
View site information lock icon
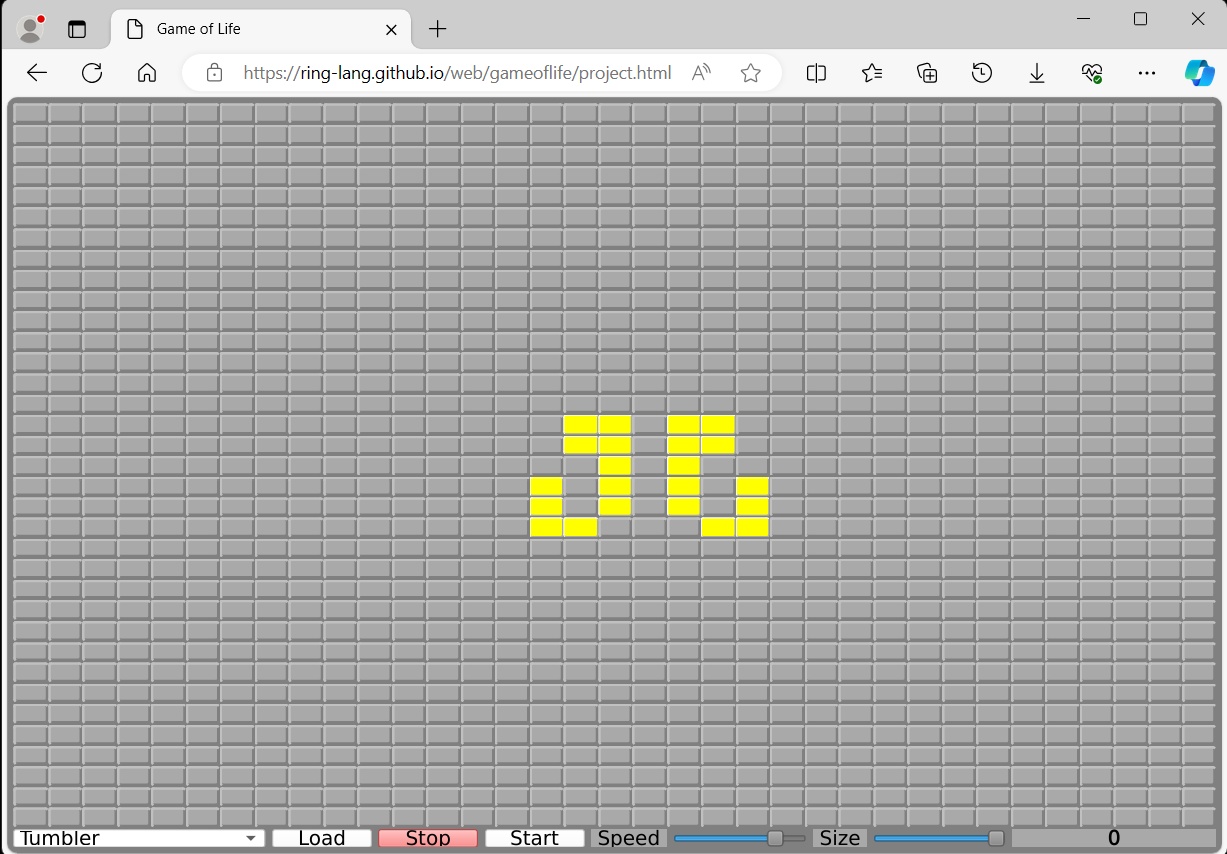(213, 73)
